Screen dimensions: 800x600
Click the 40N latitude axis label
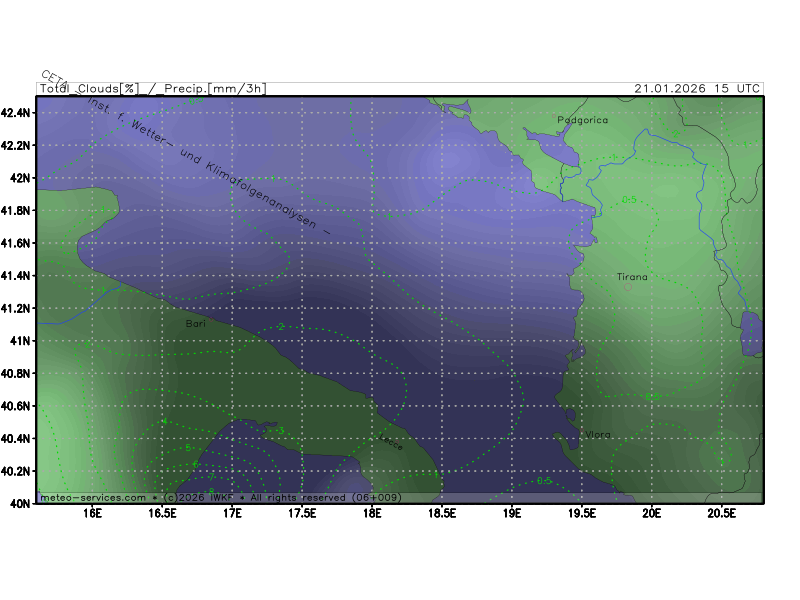21,504
